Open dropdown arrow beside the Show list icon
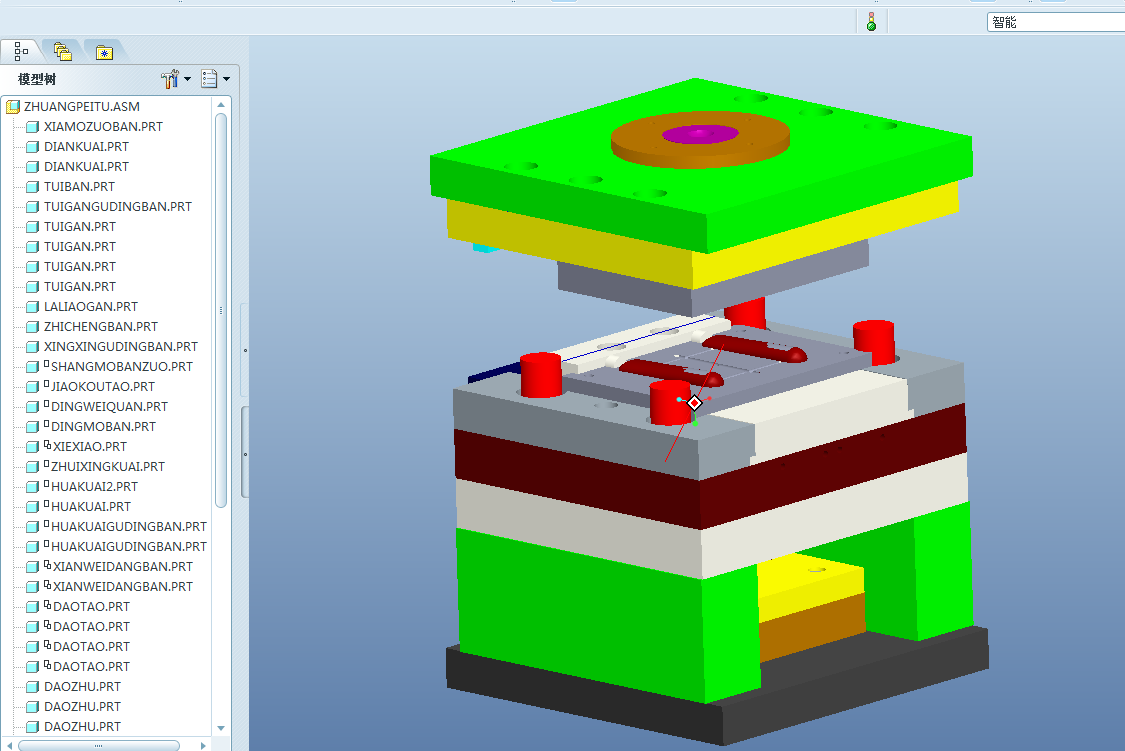 227,79
